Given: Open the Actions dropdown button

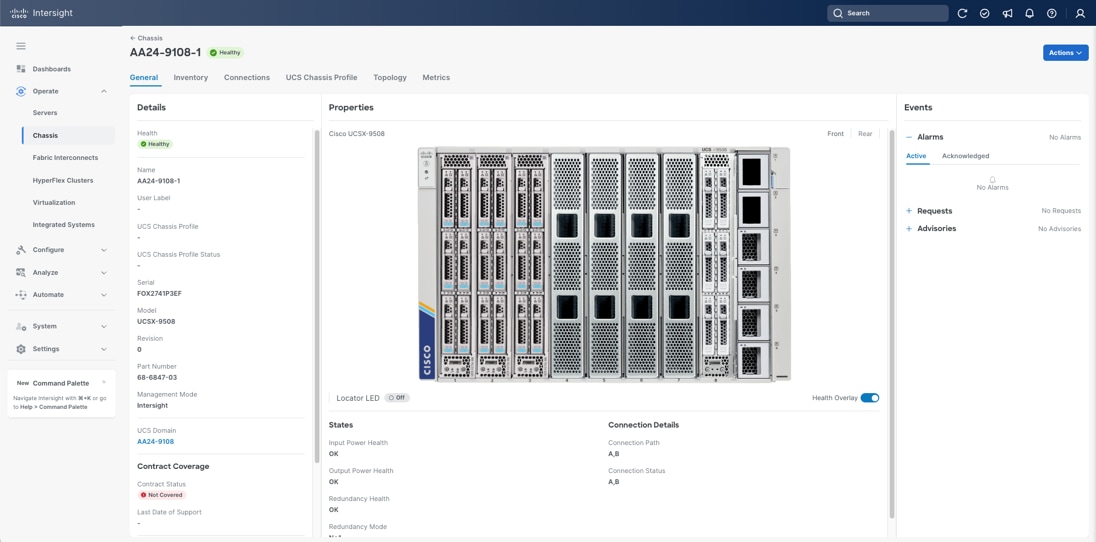Looking at the screenshot, I should point(1065,52).
